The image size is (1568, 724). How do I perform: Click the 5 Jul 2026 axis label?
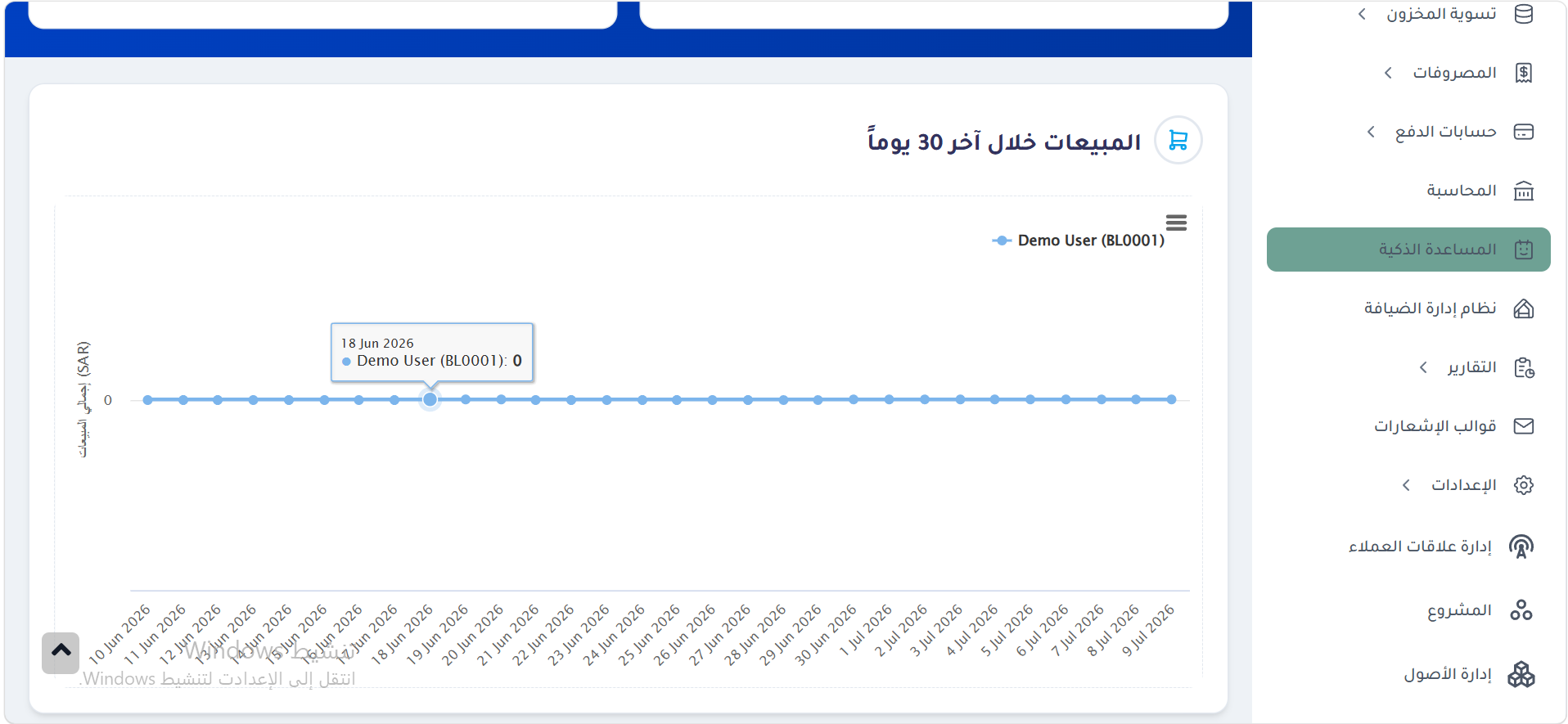1006,631
